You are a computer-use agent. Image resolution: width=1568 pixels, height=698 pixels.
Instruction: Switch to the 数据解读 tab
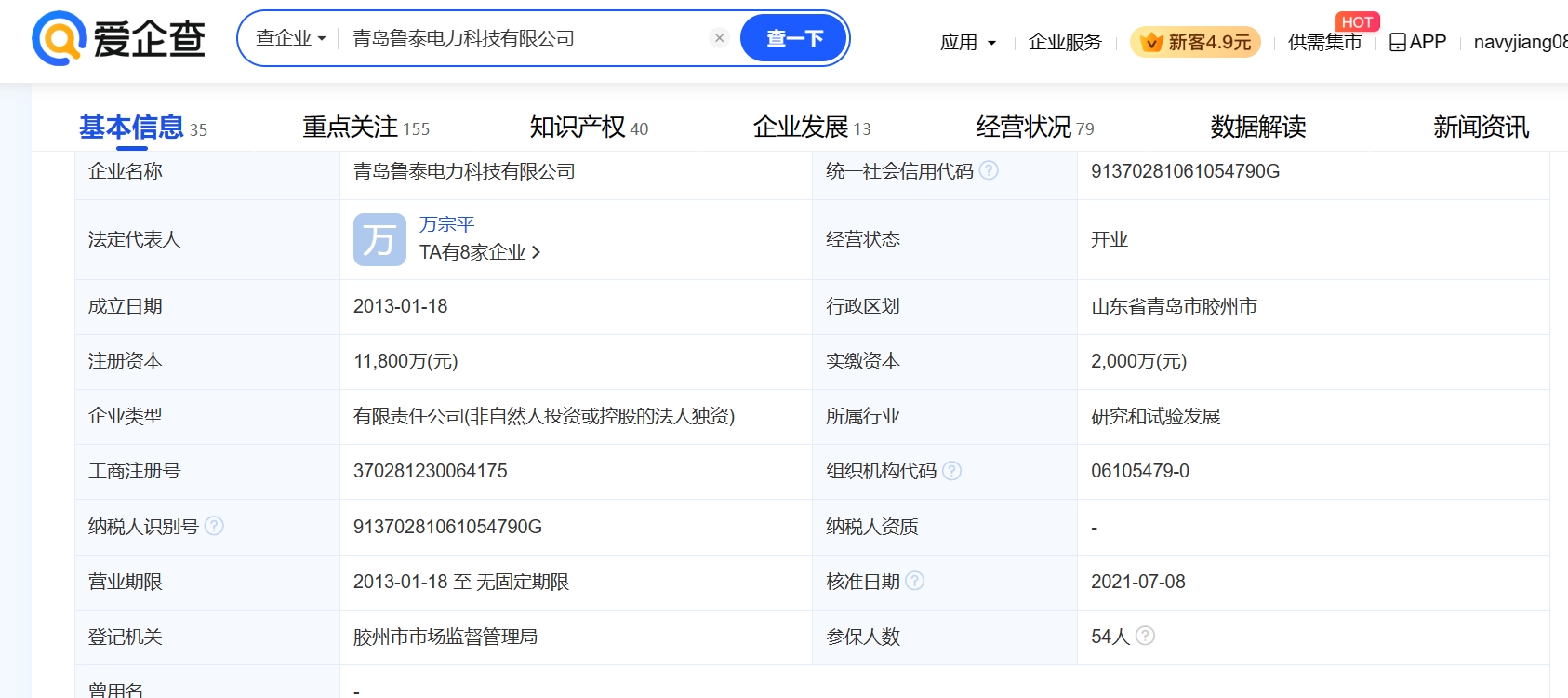click(x=1258, y=127)
